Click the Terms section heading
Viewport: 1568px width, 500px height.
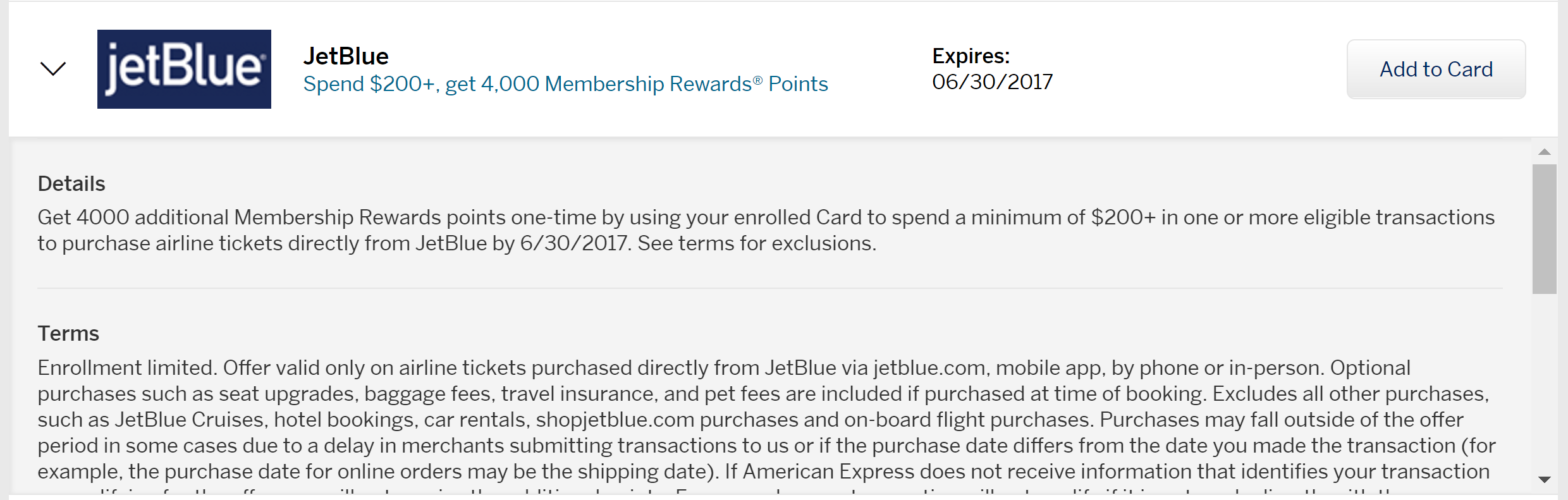click(68, 334)
